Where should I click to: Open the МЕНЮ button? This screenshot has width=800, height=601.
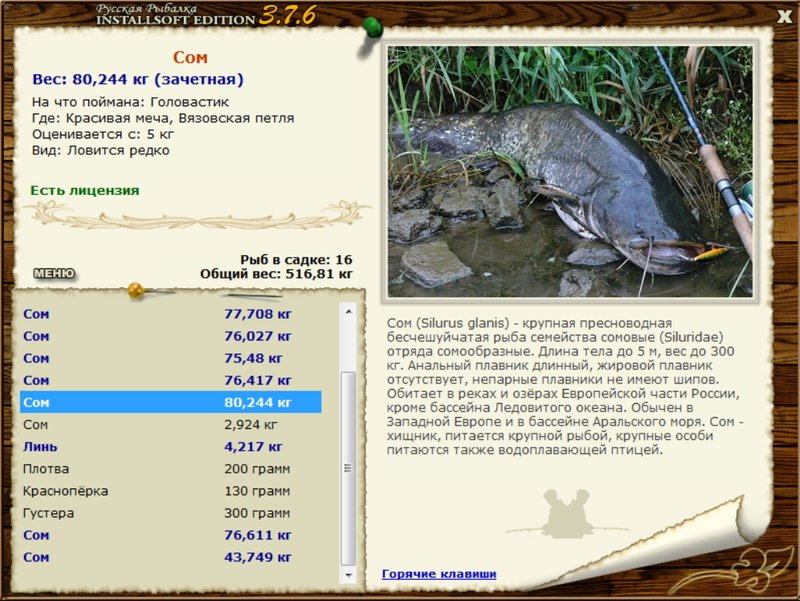[x=54, y=274]
